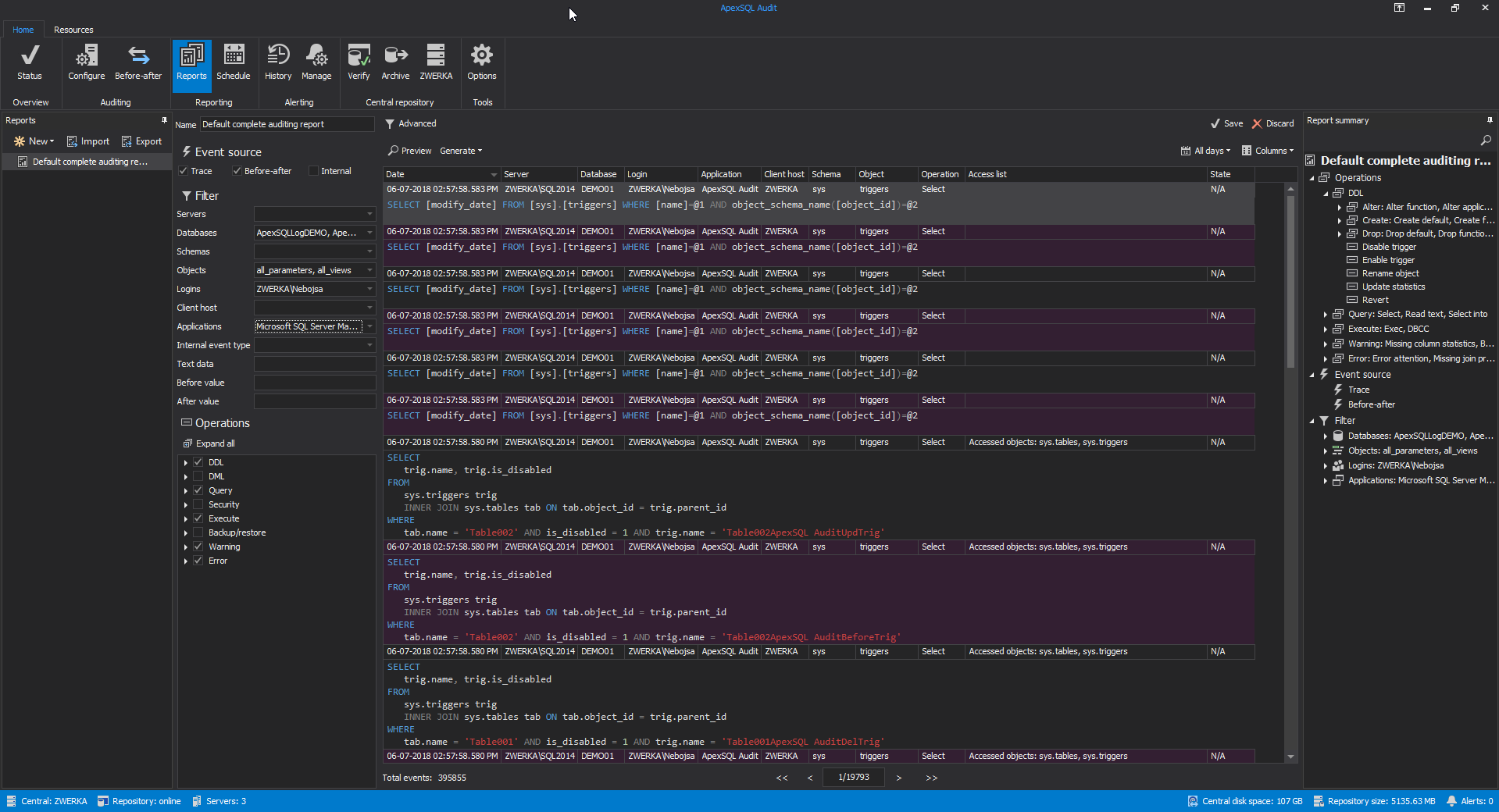This screenshot has width=1499, height=812.
Task: Pin the Report summary panel
Action: (1490, 120)
